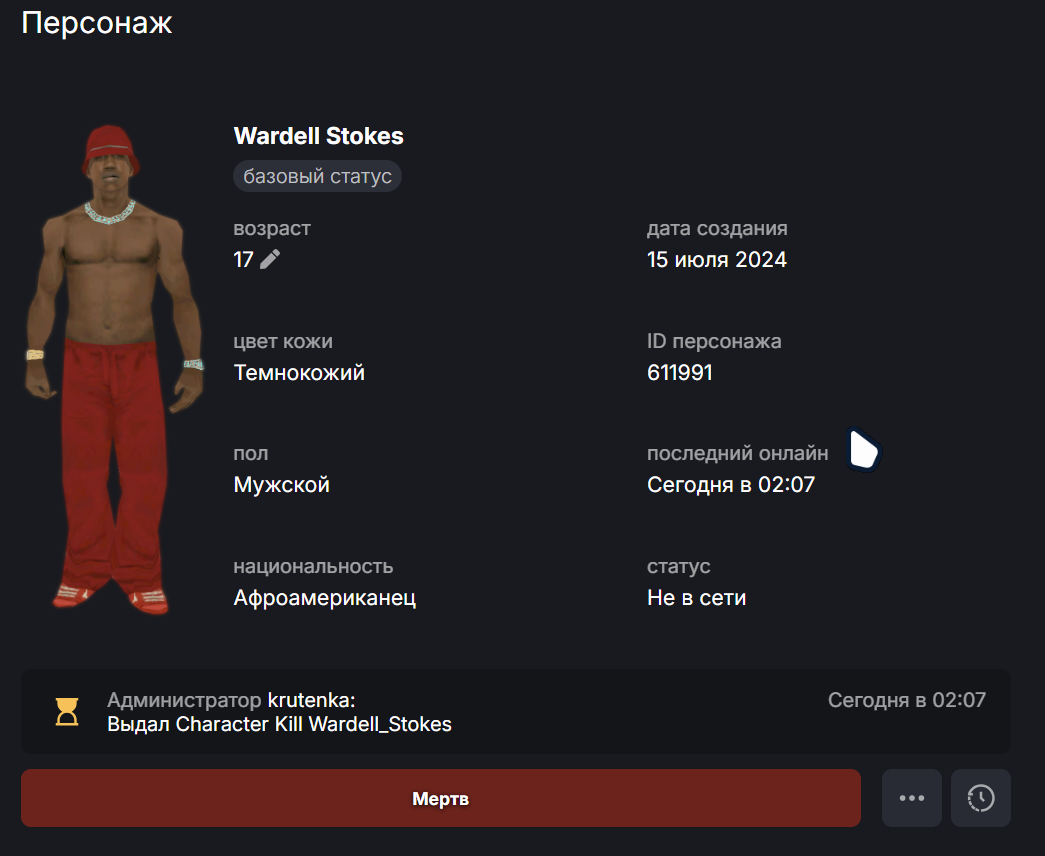Click the Персонаж page heading

pyautogui.click(x=97, y=23)
